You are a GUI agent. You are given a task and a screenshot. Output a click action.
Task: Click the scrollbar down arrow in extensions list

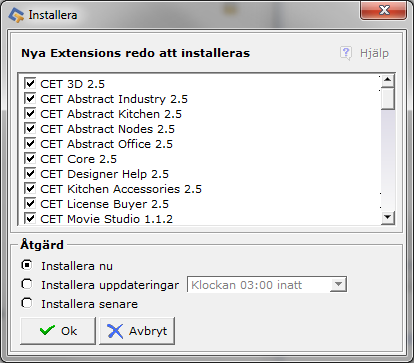(388, 218)
